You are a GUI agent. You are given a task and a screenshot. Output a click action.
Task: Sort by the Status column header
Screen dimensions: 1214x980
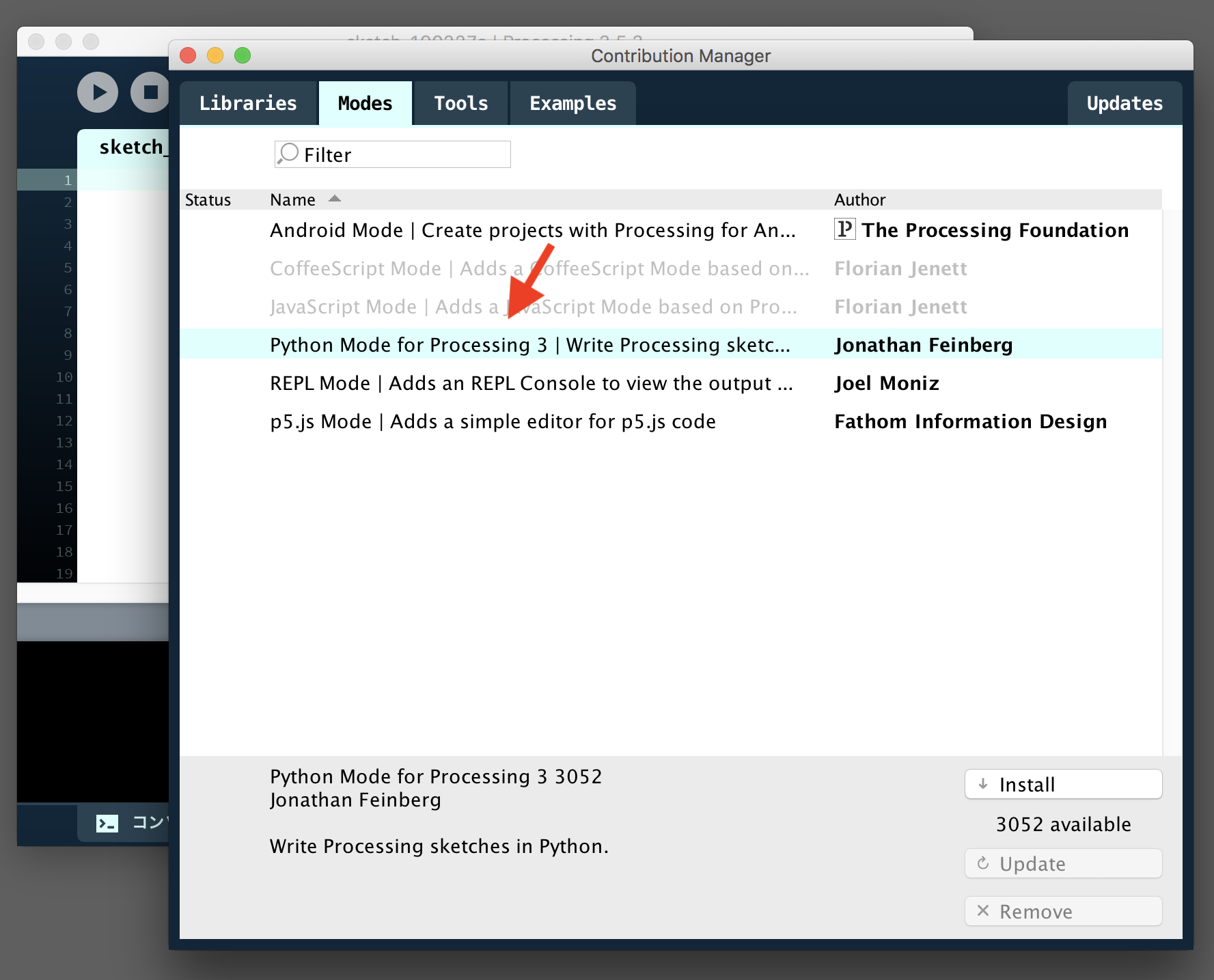208,199
